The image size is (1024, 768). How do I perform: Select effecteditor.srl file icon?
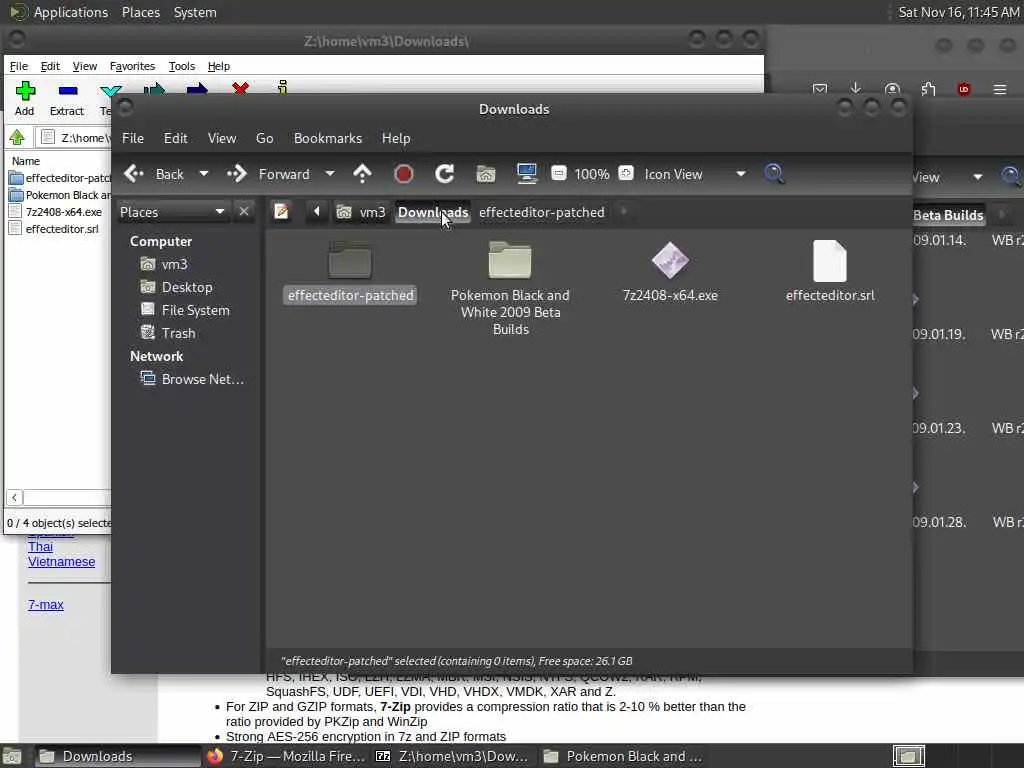click(x=829, y=260)
